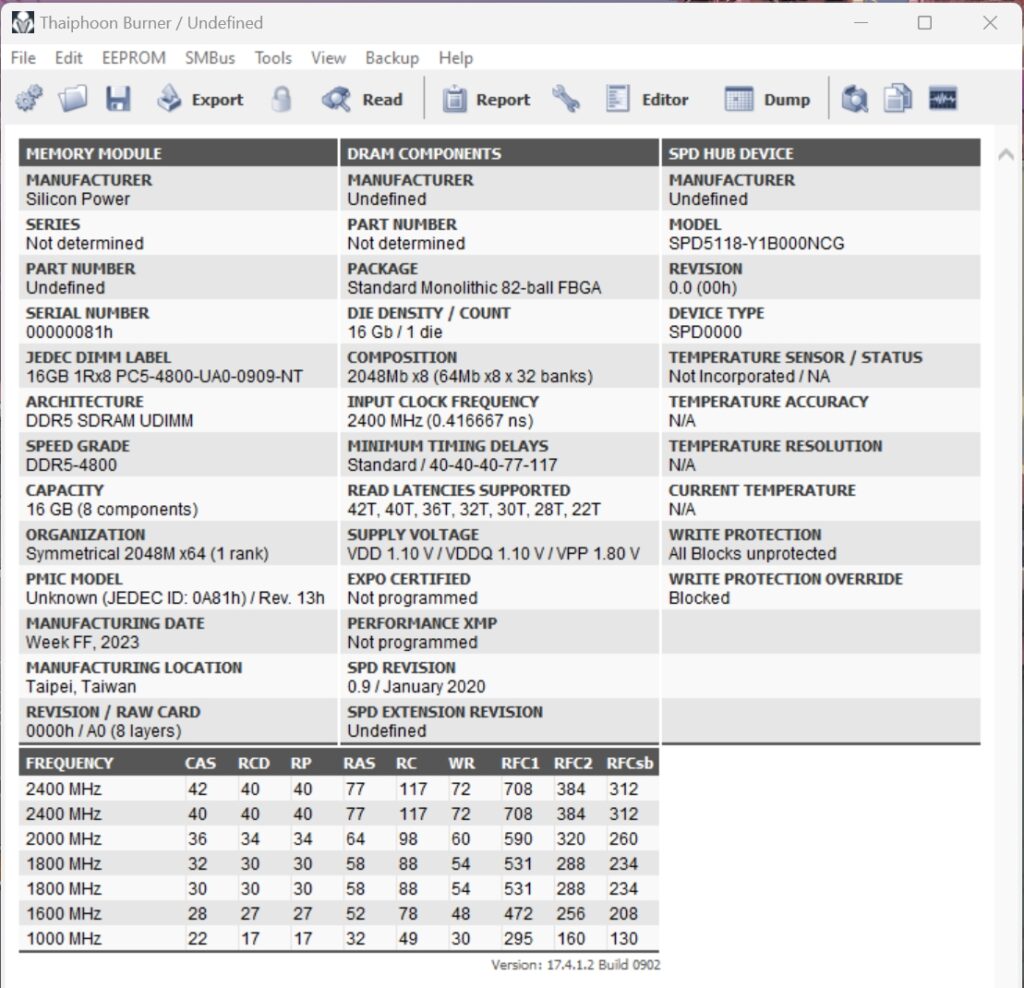Click '2048Mb x8 (64Mb x8 x 32 banks)' text
The image size is (1024, 988).
(x=470, y=377)
